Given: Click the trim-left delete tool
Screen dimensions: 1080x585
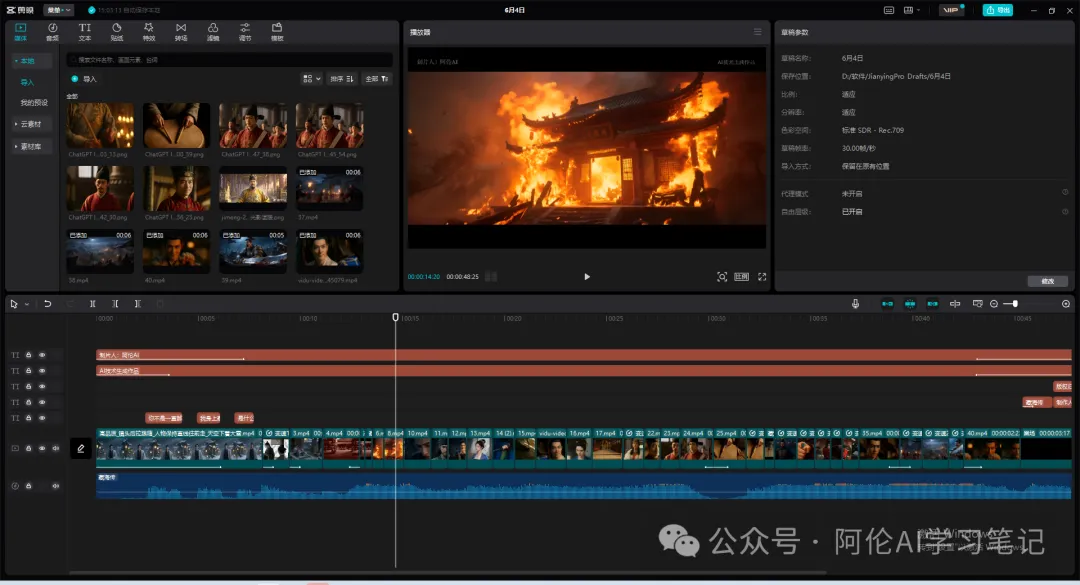Looking at the screenshot, I should point(115,304).
